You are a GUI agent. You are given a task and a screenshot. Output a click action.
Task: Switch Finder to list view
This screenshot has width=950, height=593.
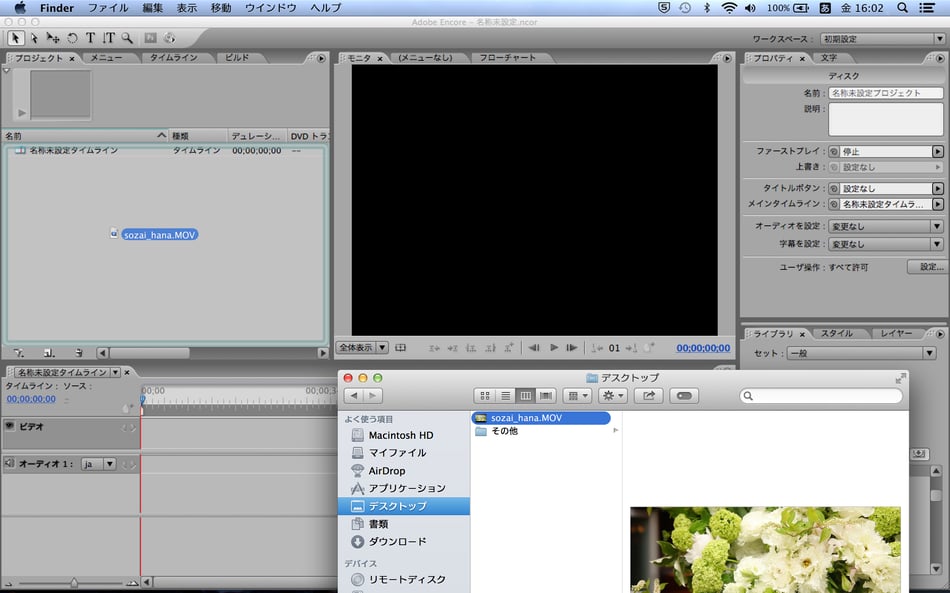tap(506, 396)
